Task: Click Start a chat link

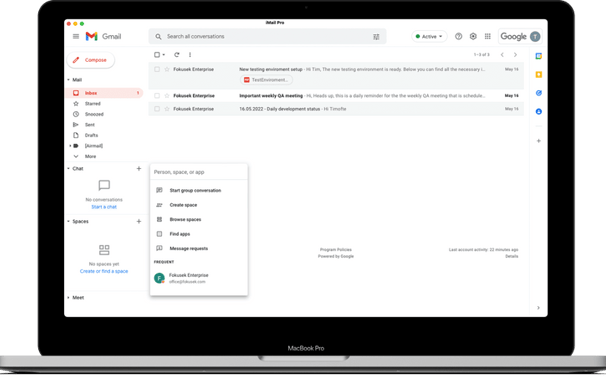Action: pyautogui.click(x=104, y=207)
